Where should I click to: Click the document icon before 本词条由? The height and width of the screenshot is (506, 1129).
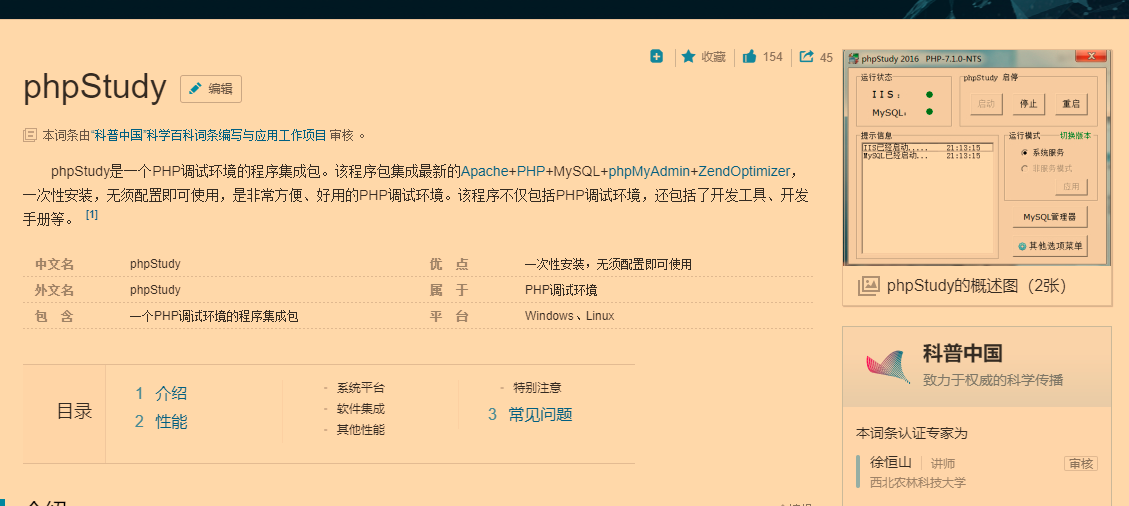click(x=30, y=135)
